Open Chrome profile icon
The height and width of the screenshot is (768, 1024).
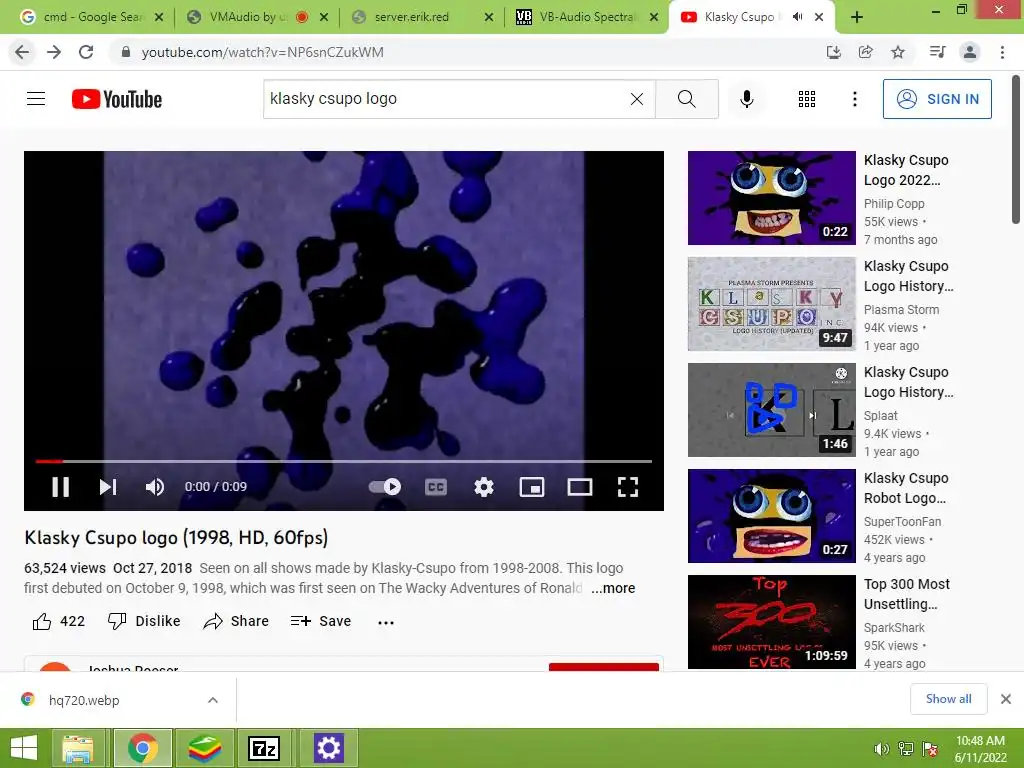tap(970, 52)
